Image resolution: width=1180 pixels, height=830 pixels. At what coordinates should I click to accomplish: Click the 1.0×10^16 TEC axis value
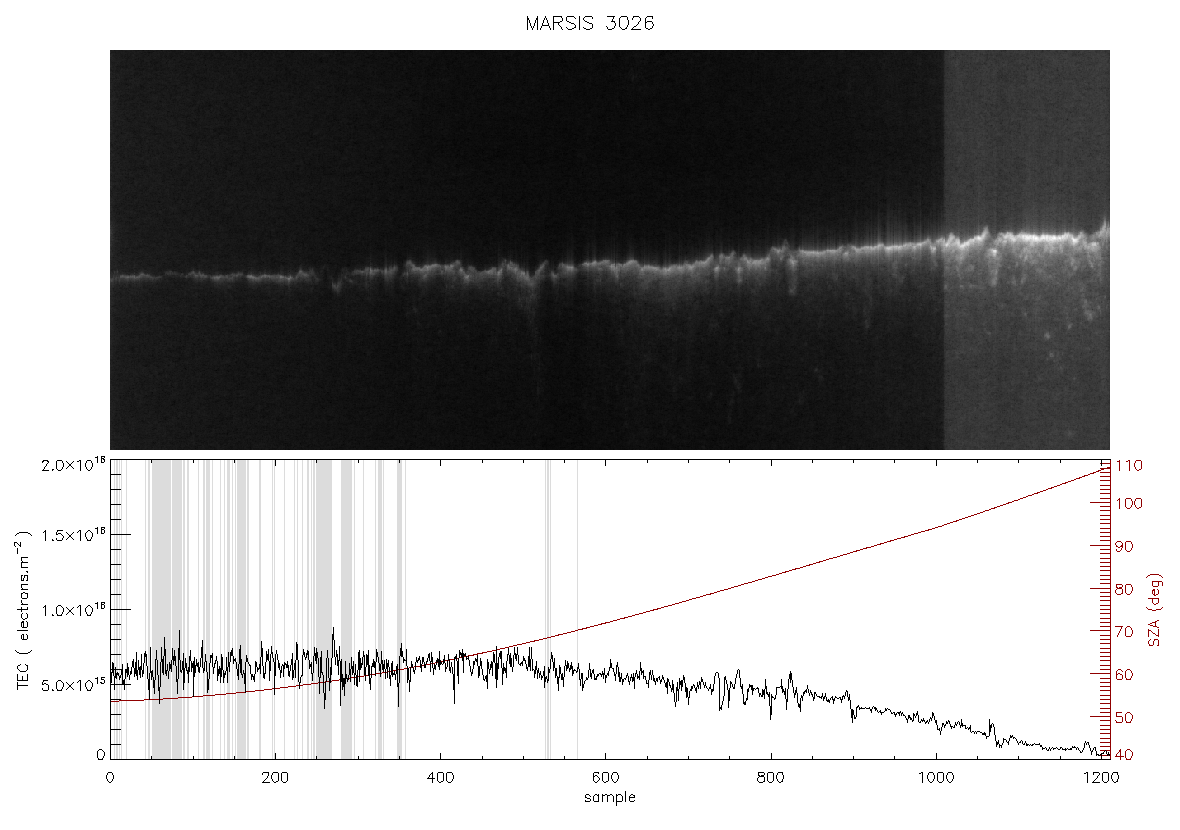pos(74,610)
